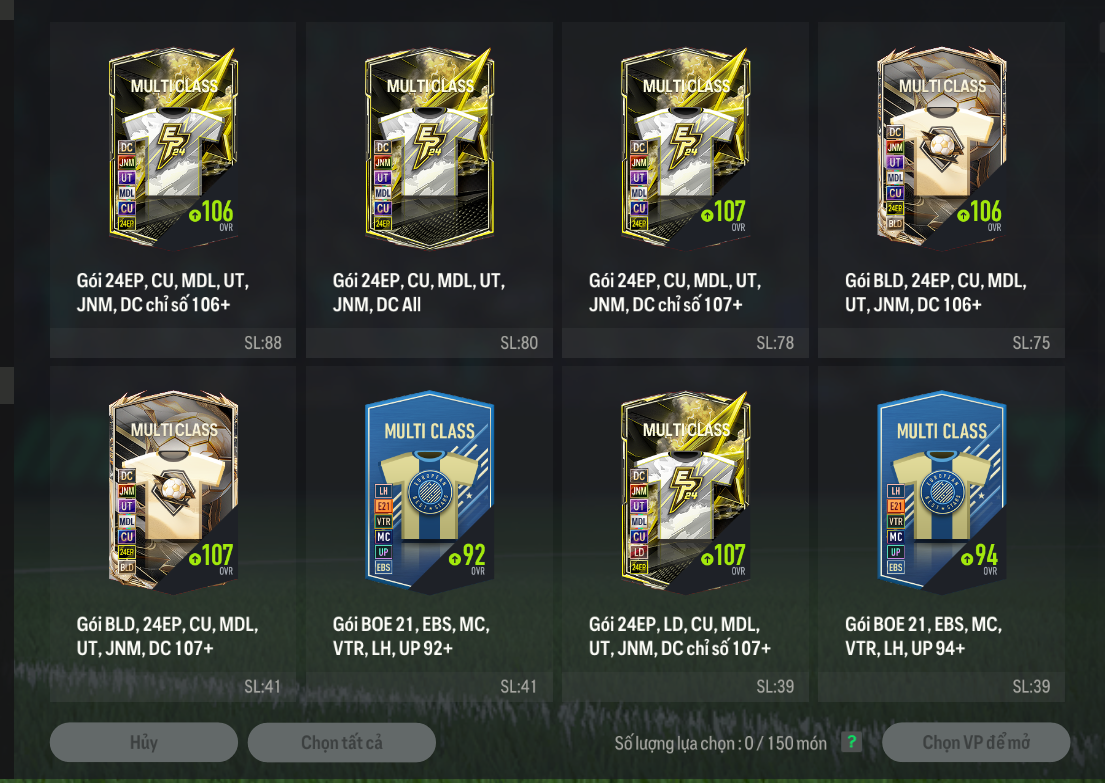
Task: Click the Hủy cancel button
Action: 144,742
